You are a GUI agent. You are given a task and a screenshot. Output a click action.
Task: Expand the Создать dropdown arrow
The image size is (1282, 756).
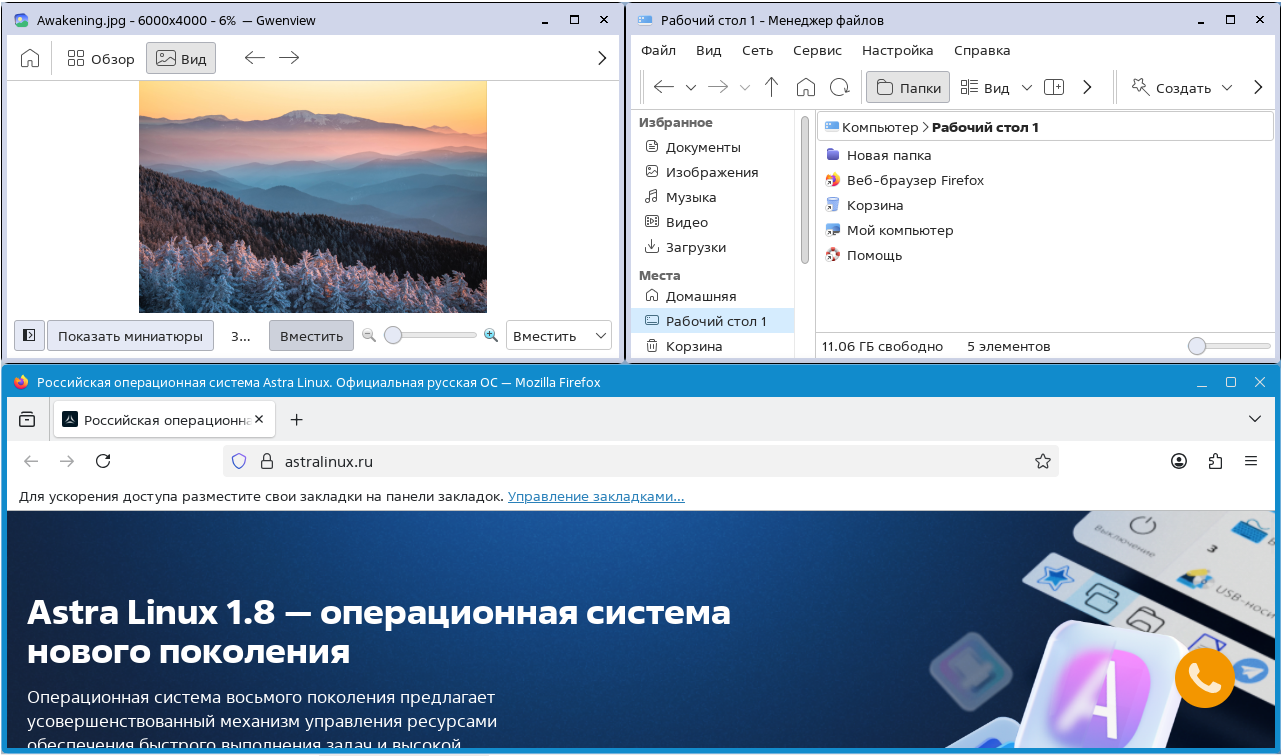(1227, 88)
